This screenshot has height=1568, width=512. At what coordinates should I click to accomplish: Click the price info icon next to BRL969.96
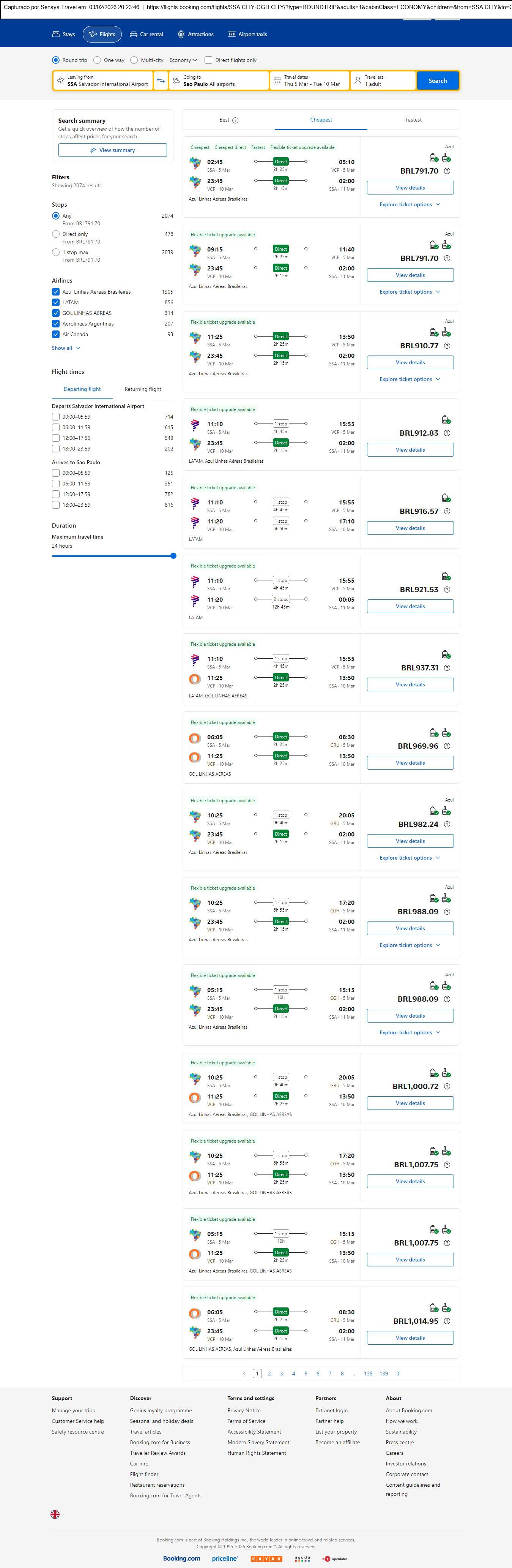click(447, 746)
